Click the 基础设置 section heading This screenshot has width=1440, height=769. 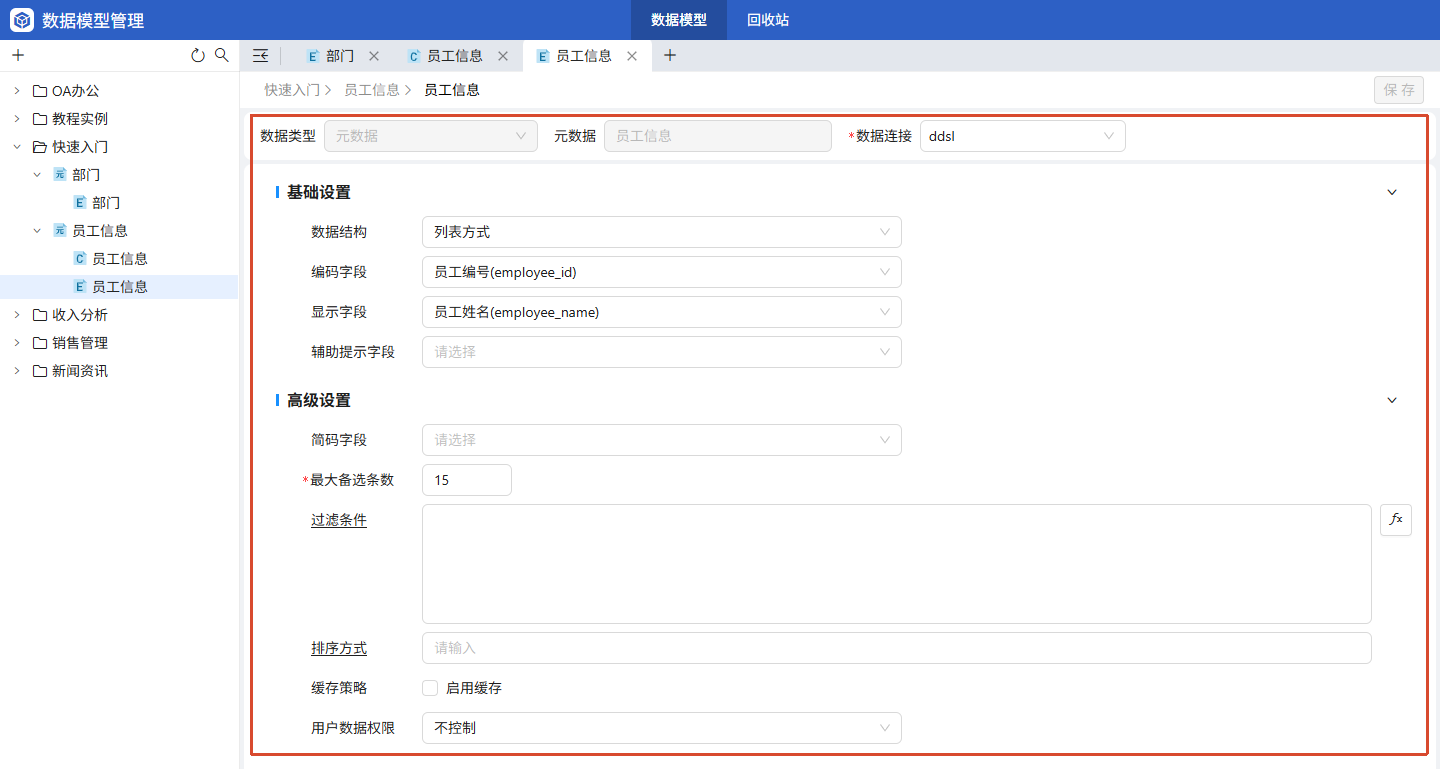[x=319, y=192]
